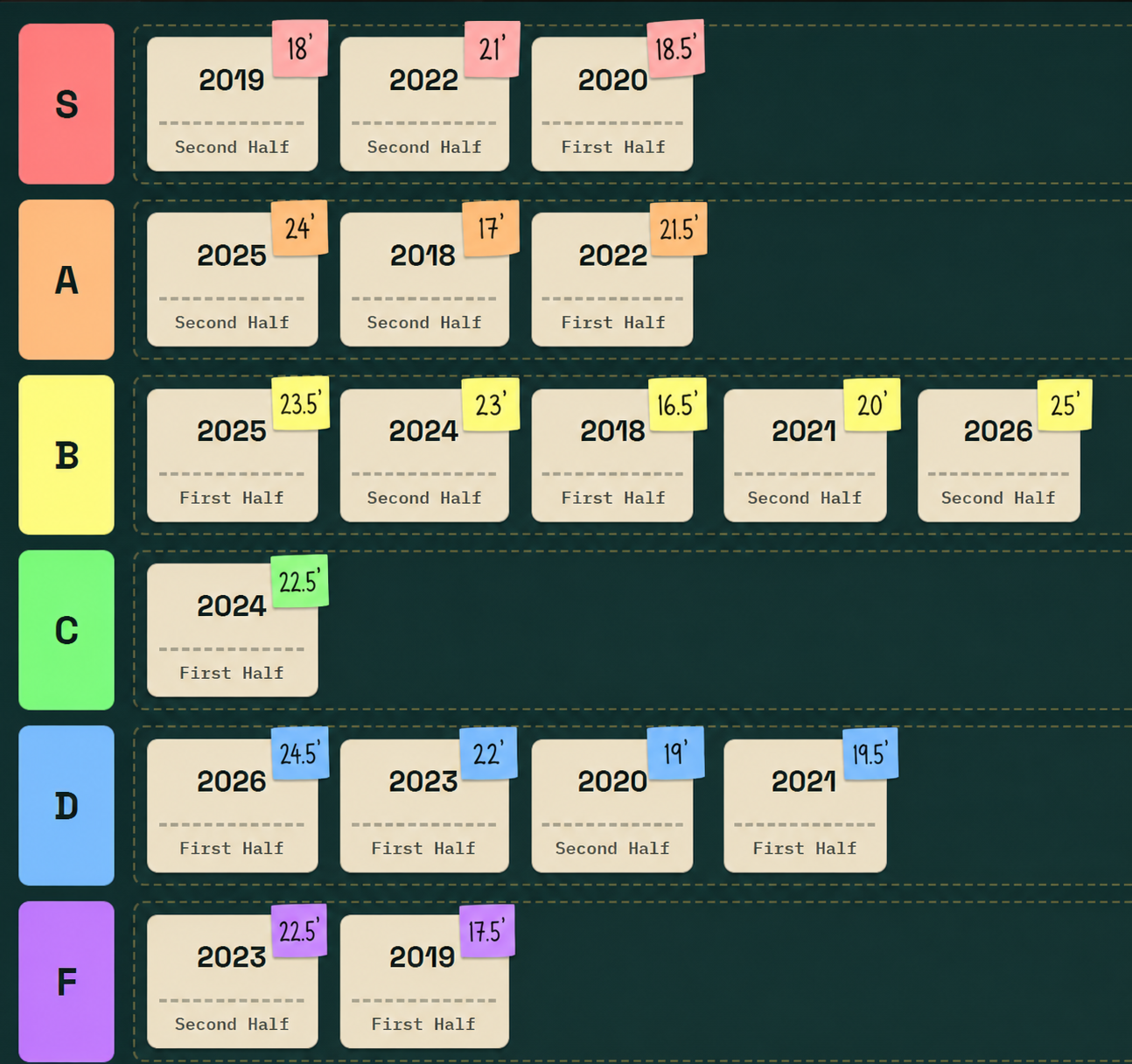1132x1064 pixels.
Task: Pick the 2020 Second Half card
Action: point(612,806)
